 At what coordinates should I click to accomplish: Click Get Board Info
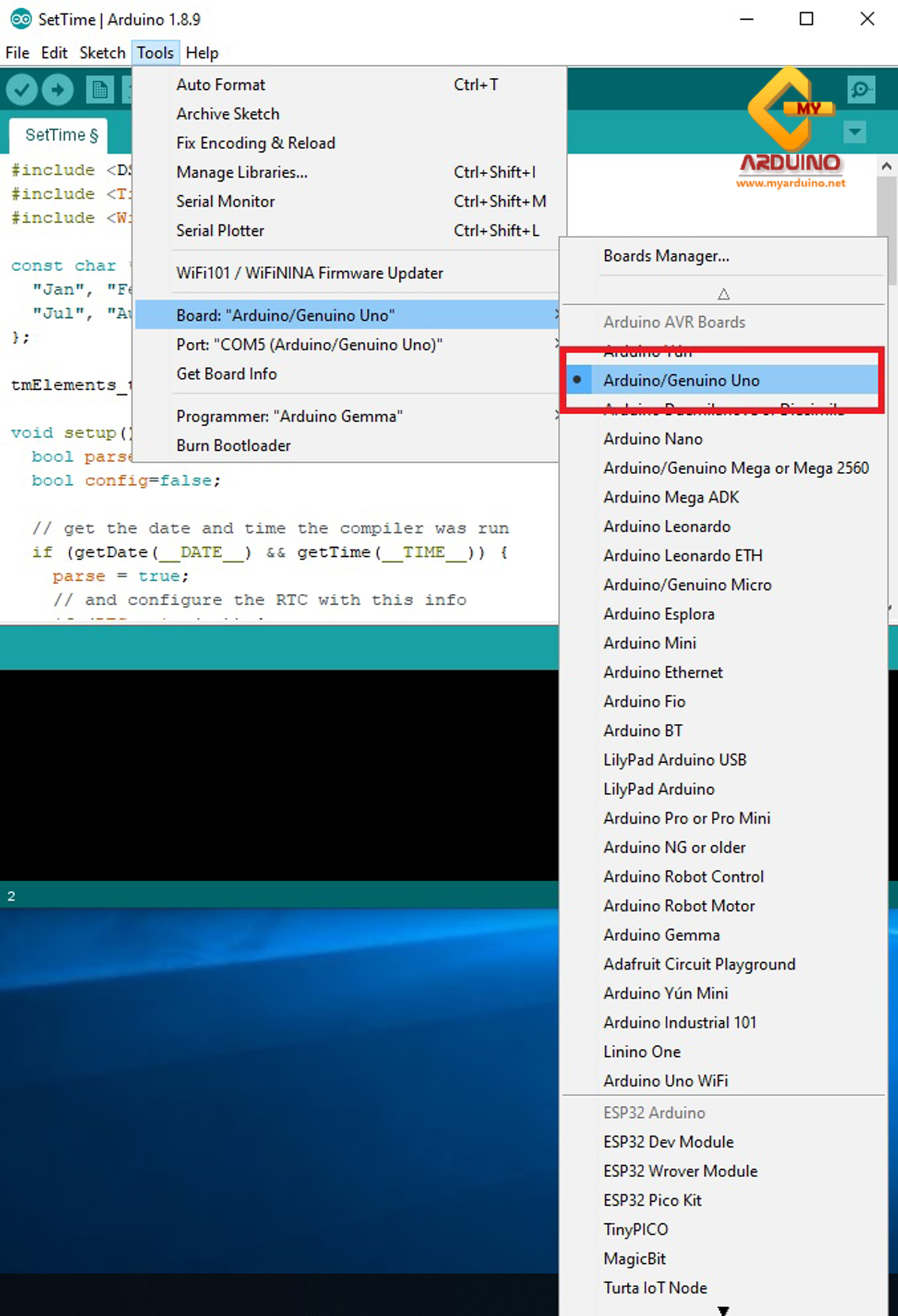(x=226, y=374)
